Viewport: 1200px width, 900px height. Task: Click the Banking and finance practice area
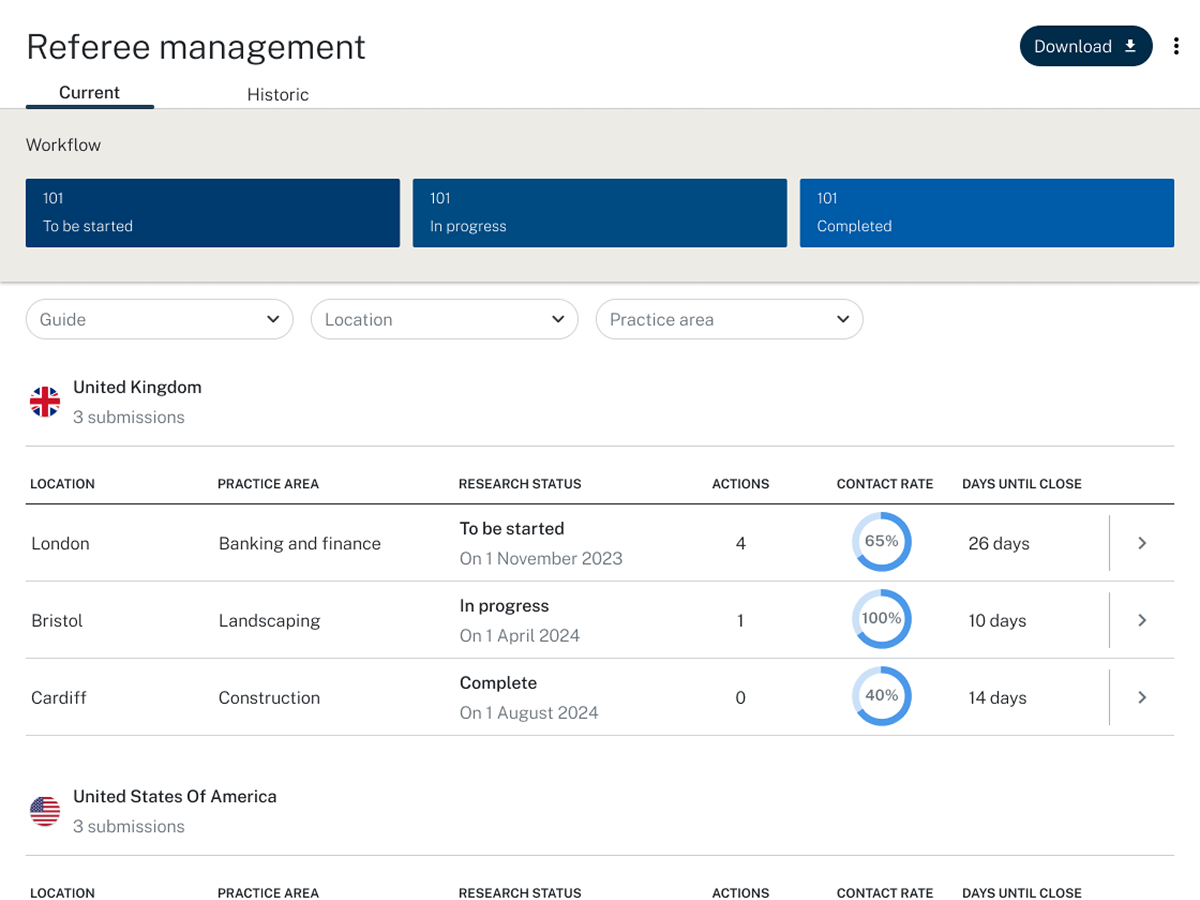point(299,543)
